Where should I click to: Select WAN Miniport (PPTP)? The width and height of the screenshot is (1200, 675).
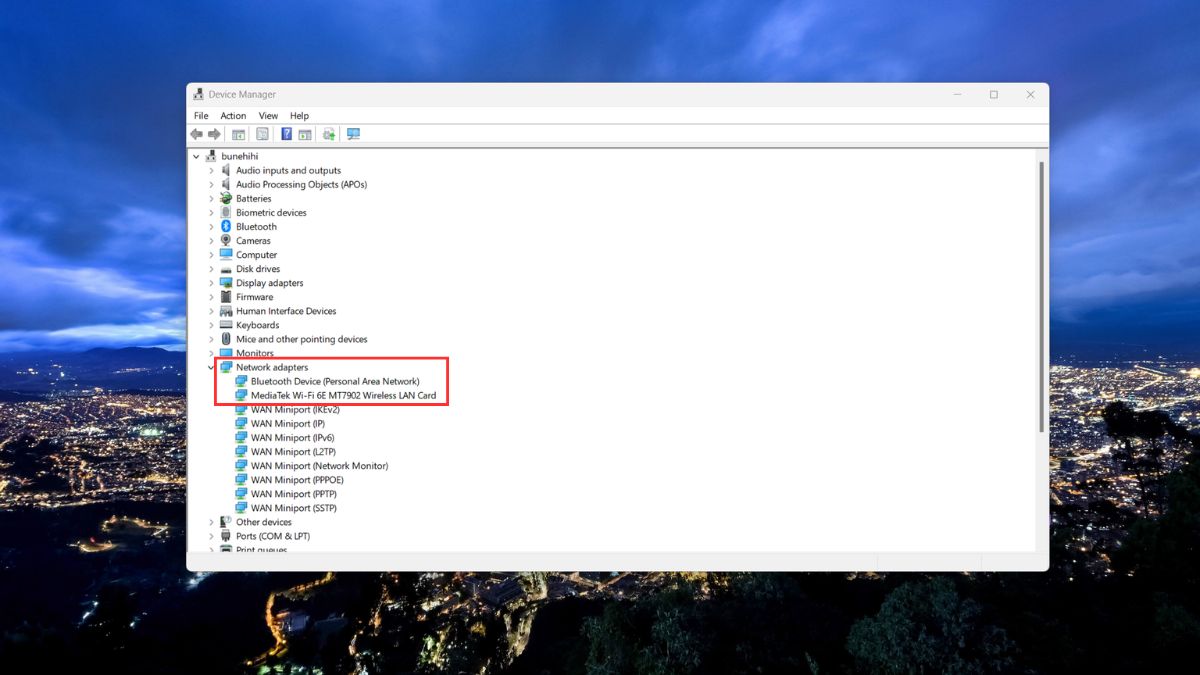pos(294,494)
